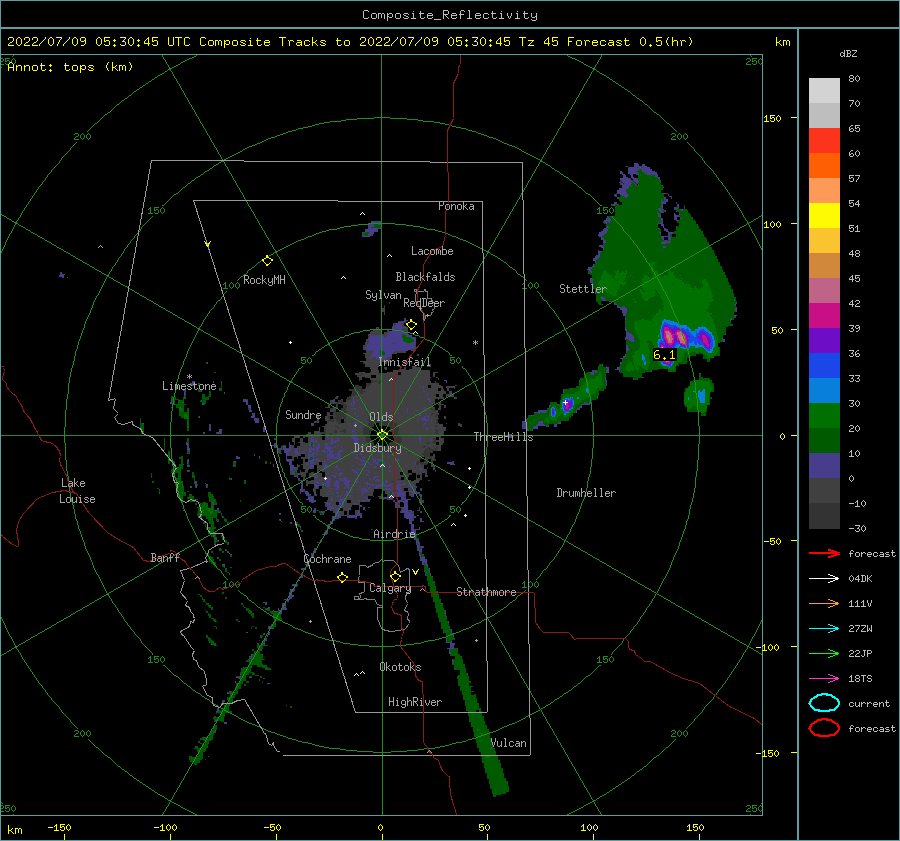Viewport: 900px width, 841px height.
Task: Click the Sundre label
Action: (303, 414)
